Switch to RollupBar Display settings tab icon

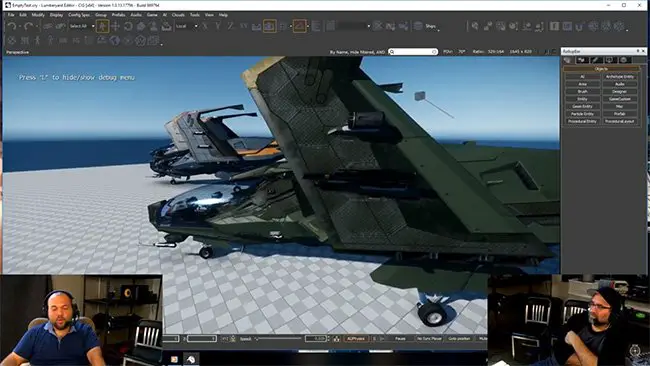click(609, 61)
